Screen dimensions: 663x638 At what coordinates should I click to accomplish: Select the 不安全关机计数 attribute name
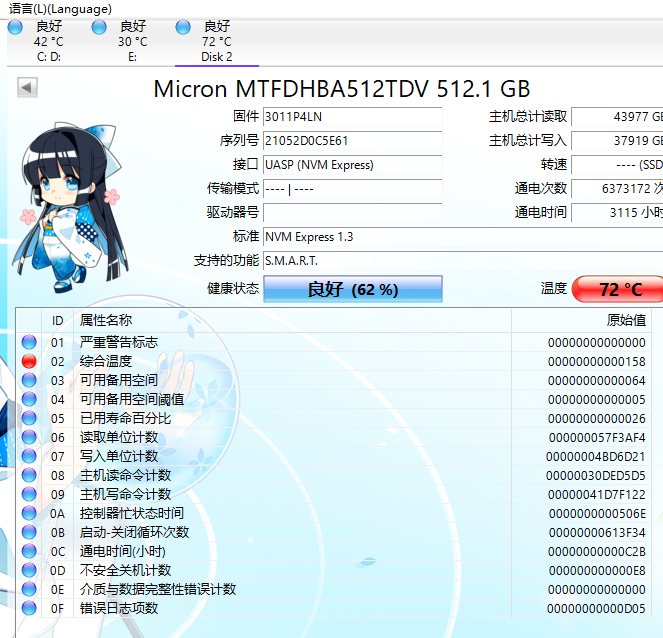[126, 570]
